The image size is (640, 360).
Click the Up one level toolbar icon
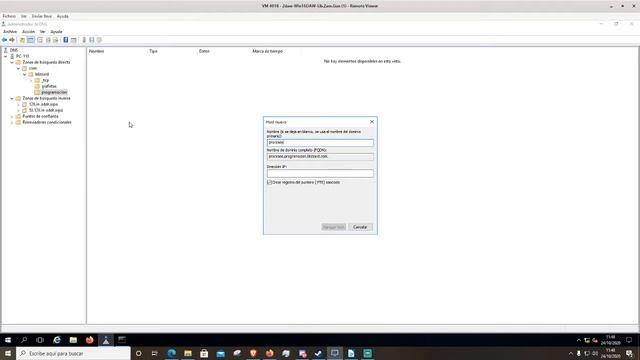tap(22, 40)
